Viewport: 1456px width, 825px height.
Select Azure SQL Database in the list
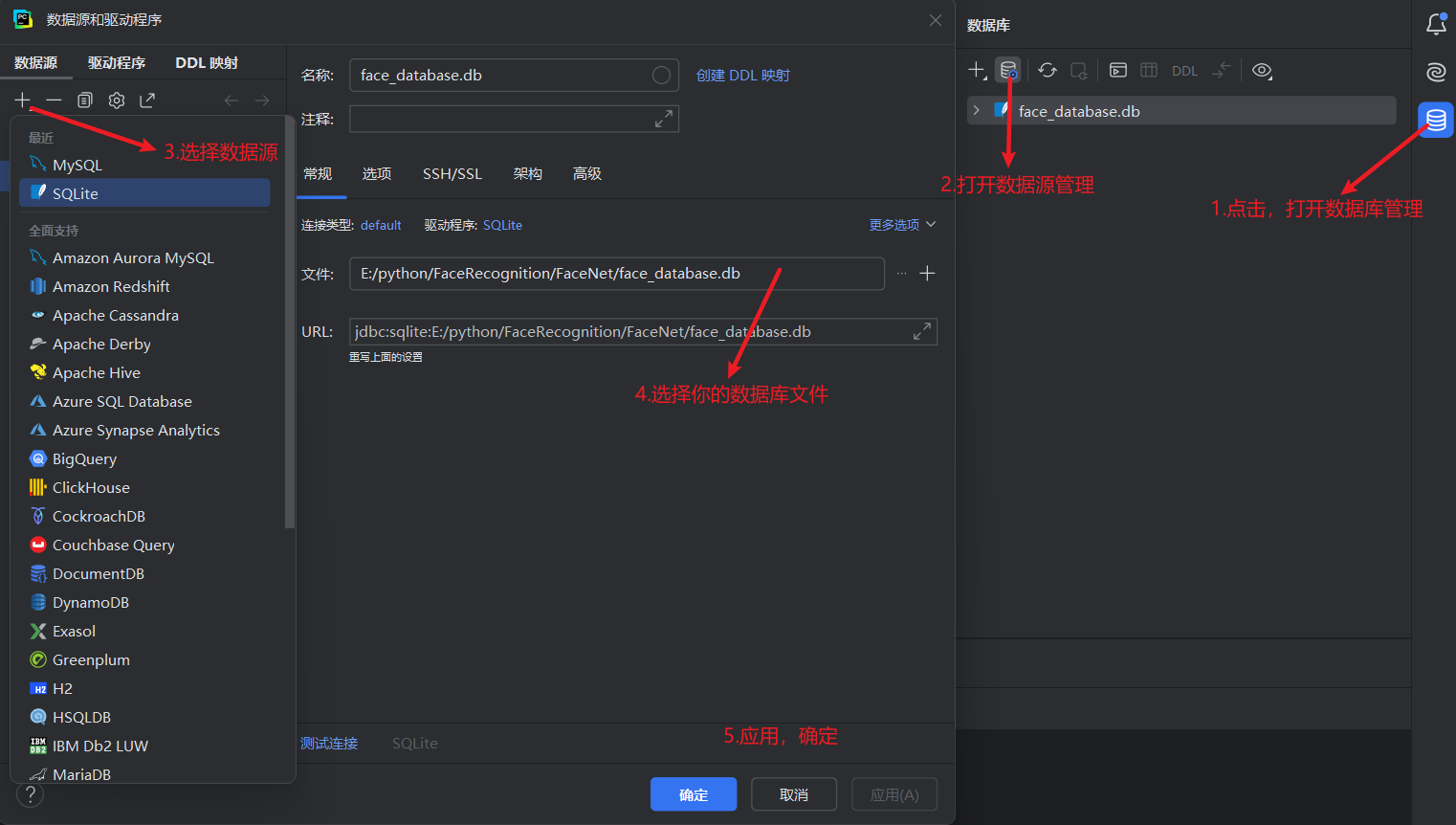pyautogui.click(x=144, y=401)
